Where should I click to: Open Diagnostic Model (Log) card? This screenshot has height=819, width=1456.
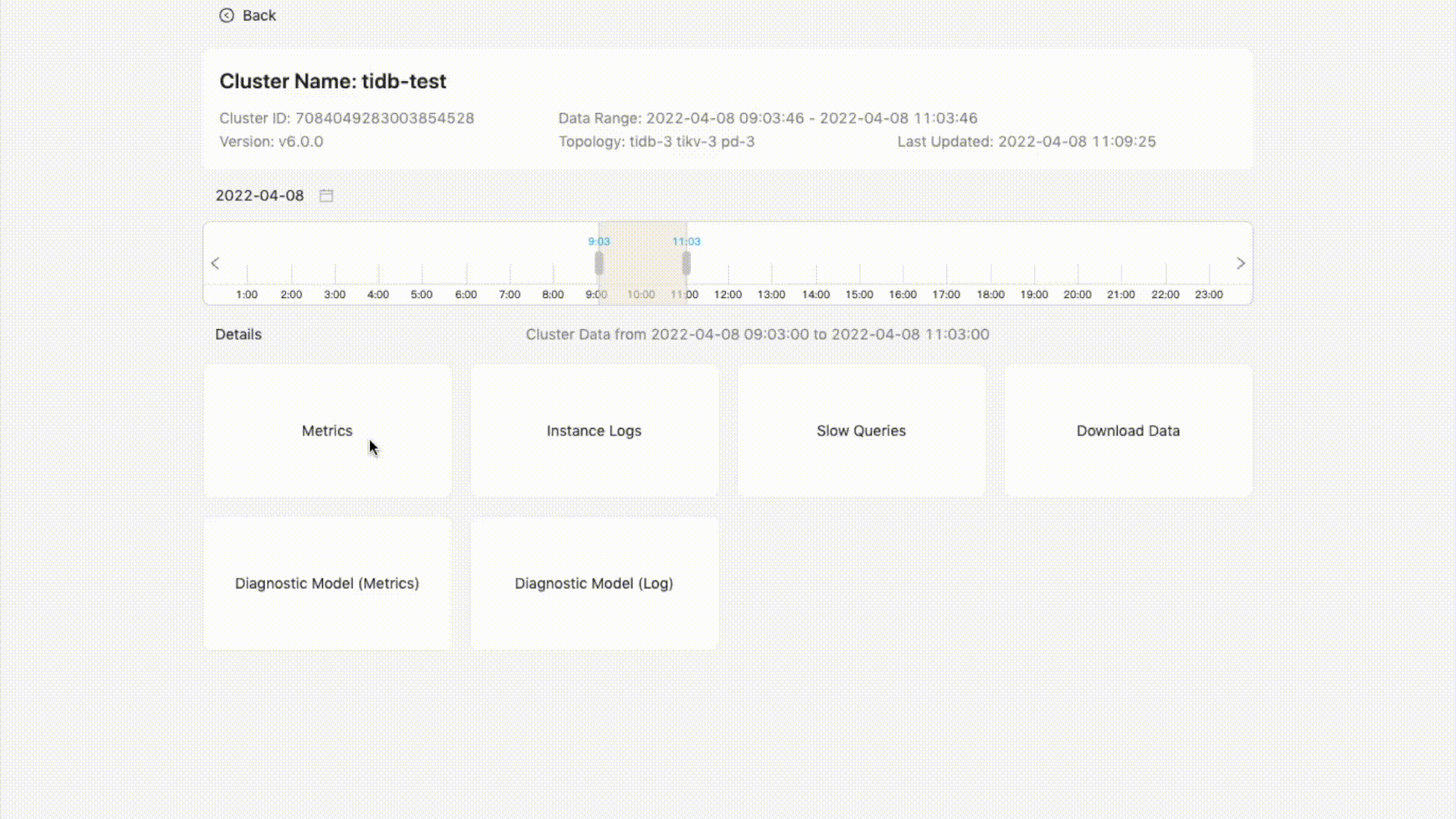coord(594,583)
